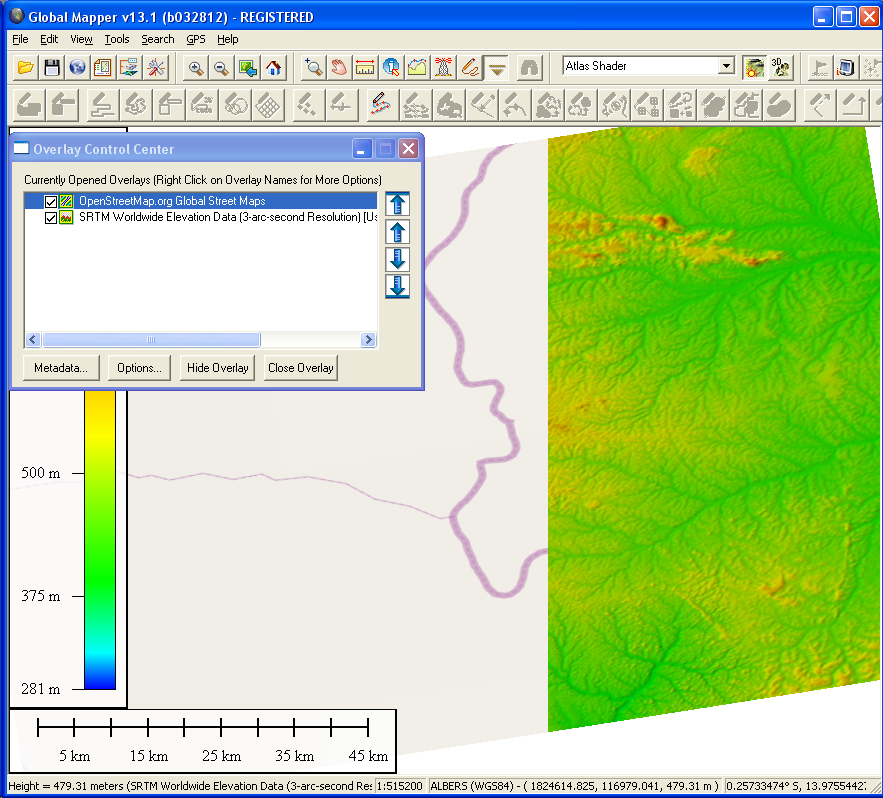Click the Save floppy disk icon

[x=52, y=68]
